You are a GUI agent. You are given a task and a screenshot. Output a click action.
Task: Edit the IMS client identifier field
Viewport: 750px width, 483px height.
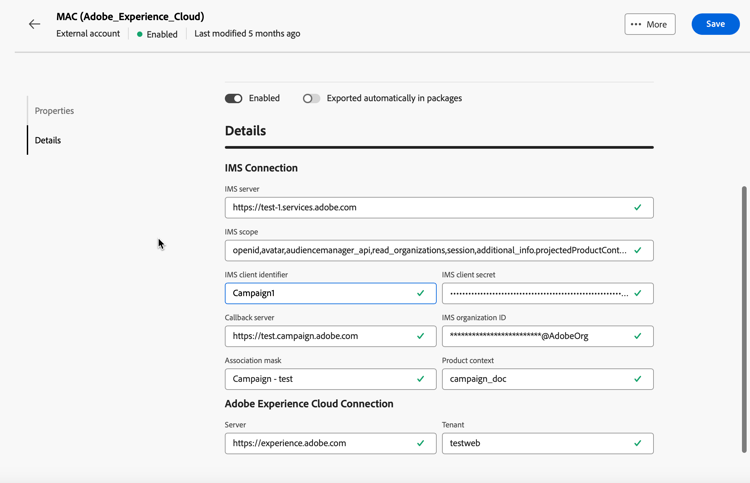320,293
